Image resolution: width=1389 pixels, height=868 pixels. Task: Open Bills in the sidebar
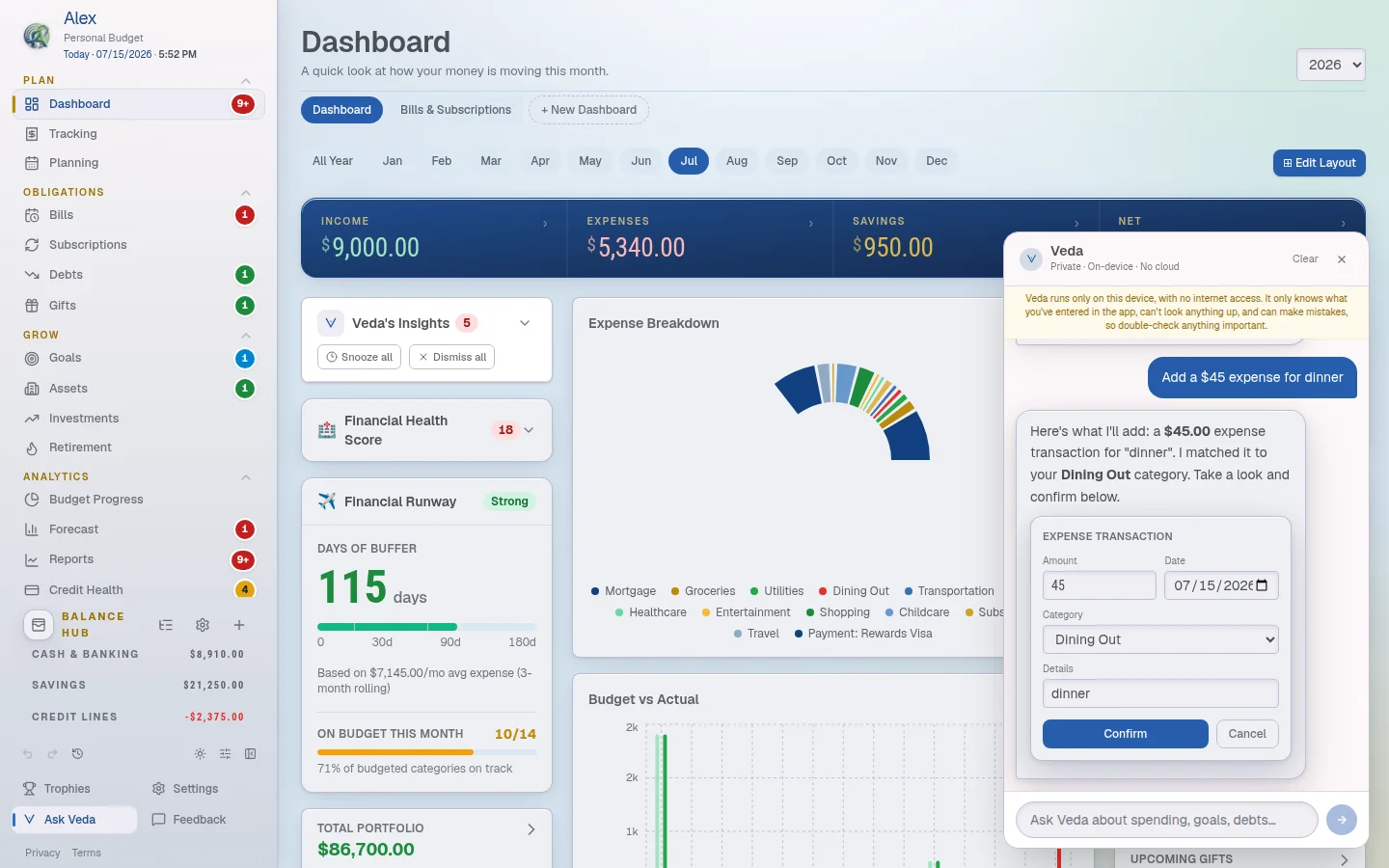[138, 215]
